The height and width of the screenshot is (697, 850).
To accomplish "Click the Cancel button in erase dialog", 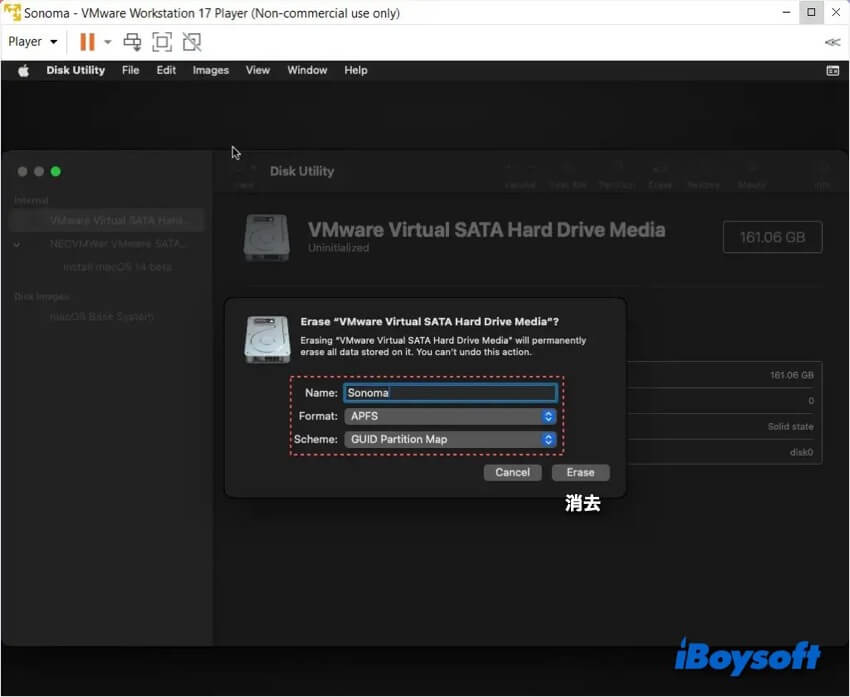I will pyautogui.click(x=512, y=473).
